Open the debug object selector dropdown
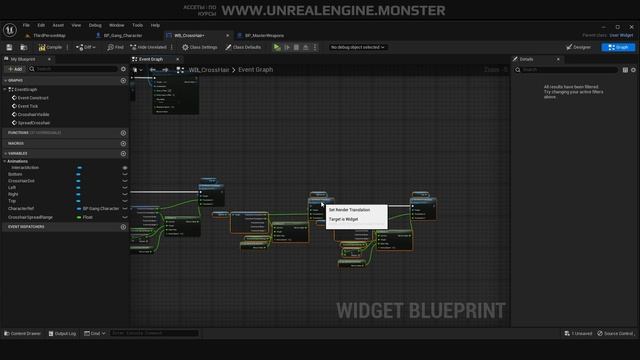 [358, 47]
